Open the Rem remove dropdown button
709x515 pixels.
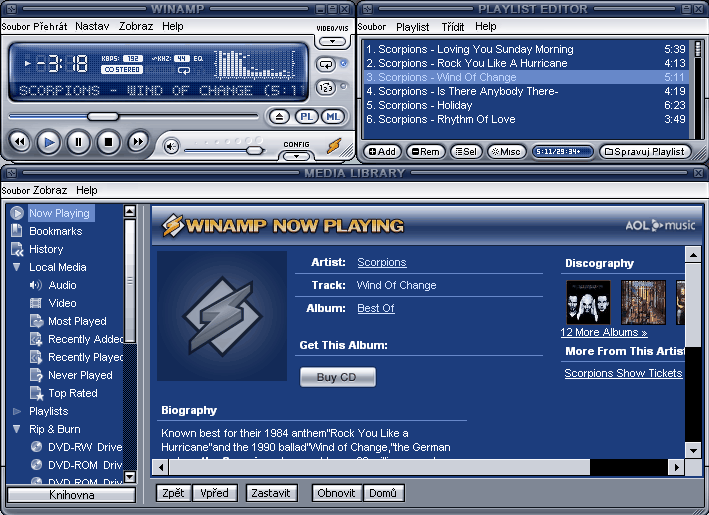pos(425,151)
